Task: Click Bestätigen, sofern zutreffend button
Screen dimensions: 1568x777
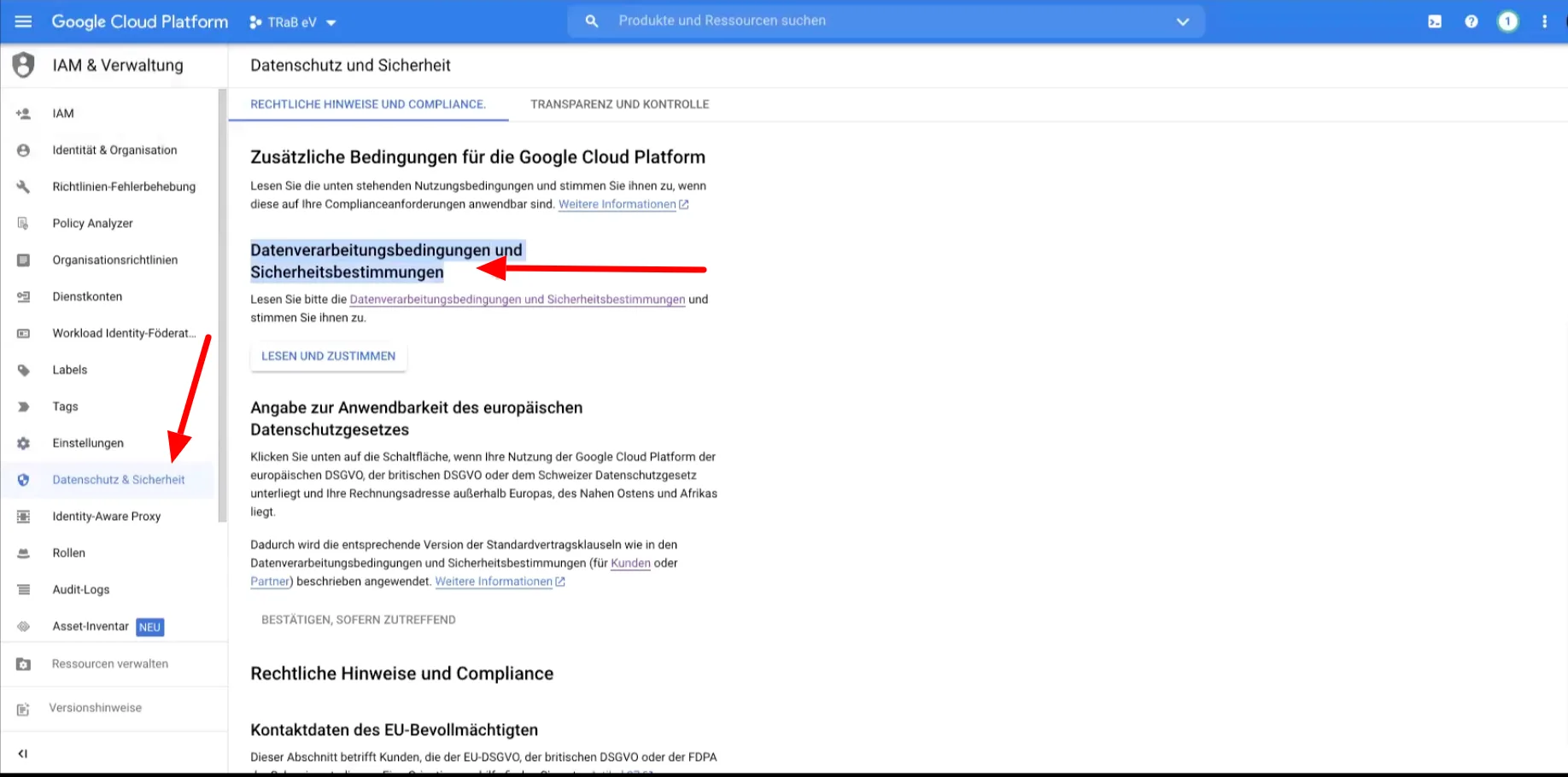Action: click(x=358, y=620)
